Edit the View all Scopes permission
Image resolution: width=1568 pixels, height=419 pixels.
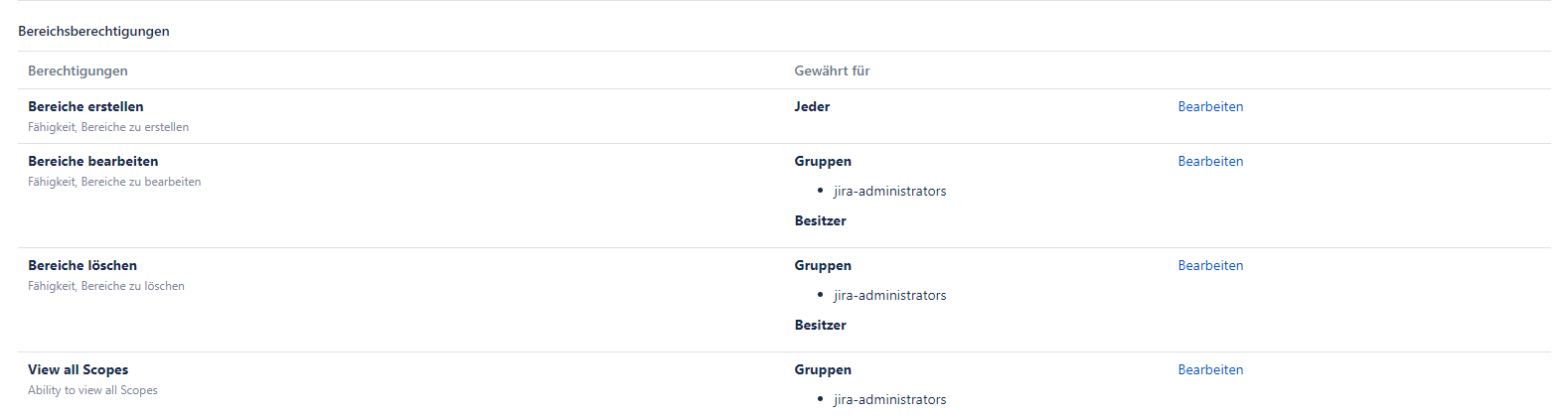1209,369
